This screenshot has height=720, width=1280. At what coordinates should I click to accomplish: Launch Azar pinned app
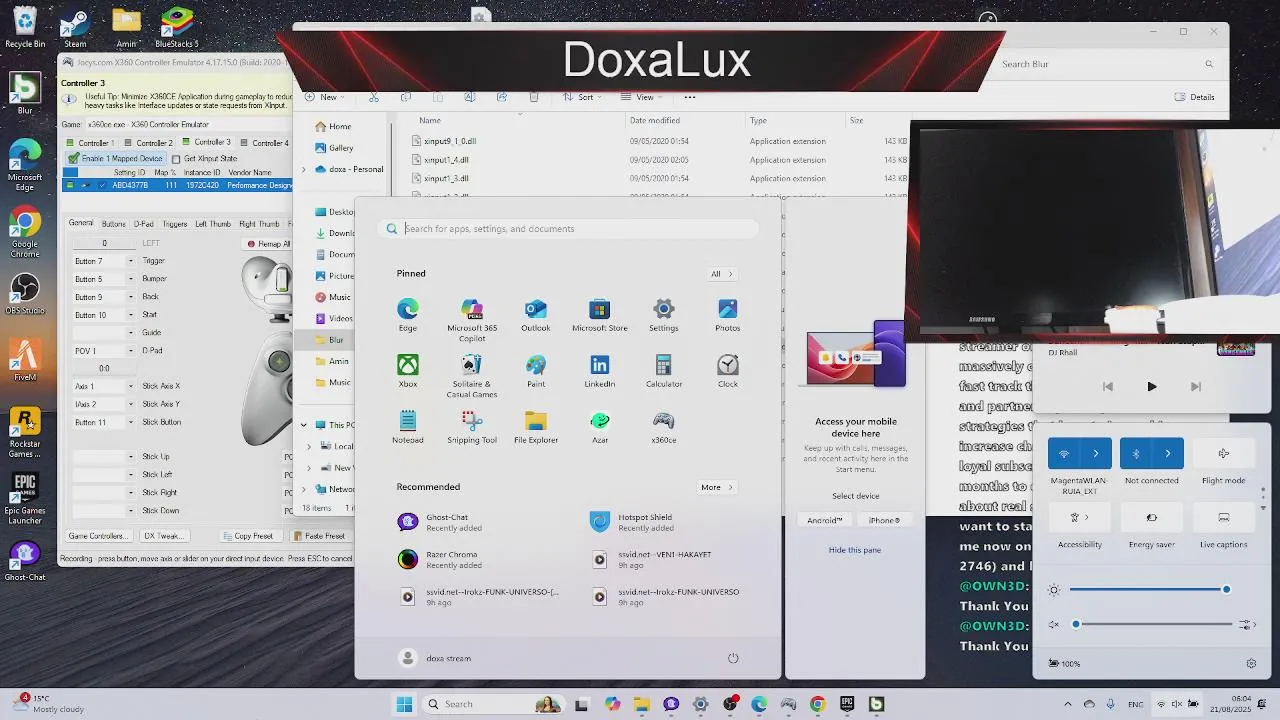600,427
